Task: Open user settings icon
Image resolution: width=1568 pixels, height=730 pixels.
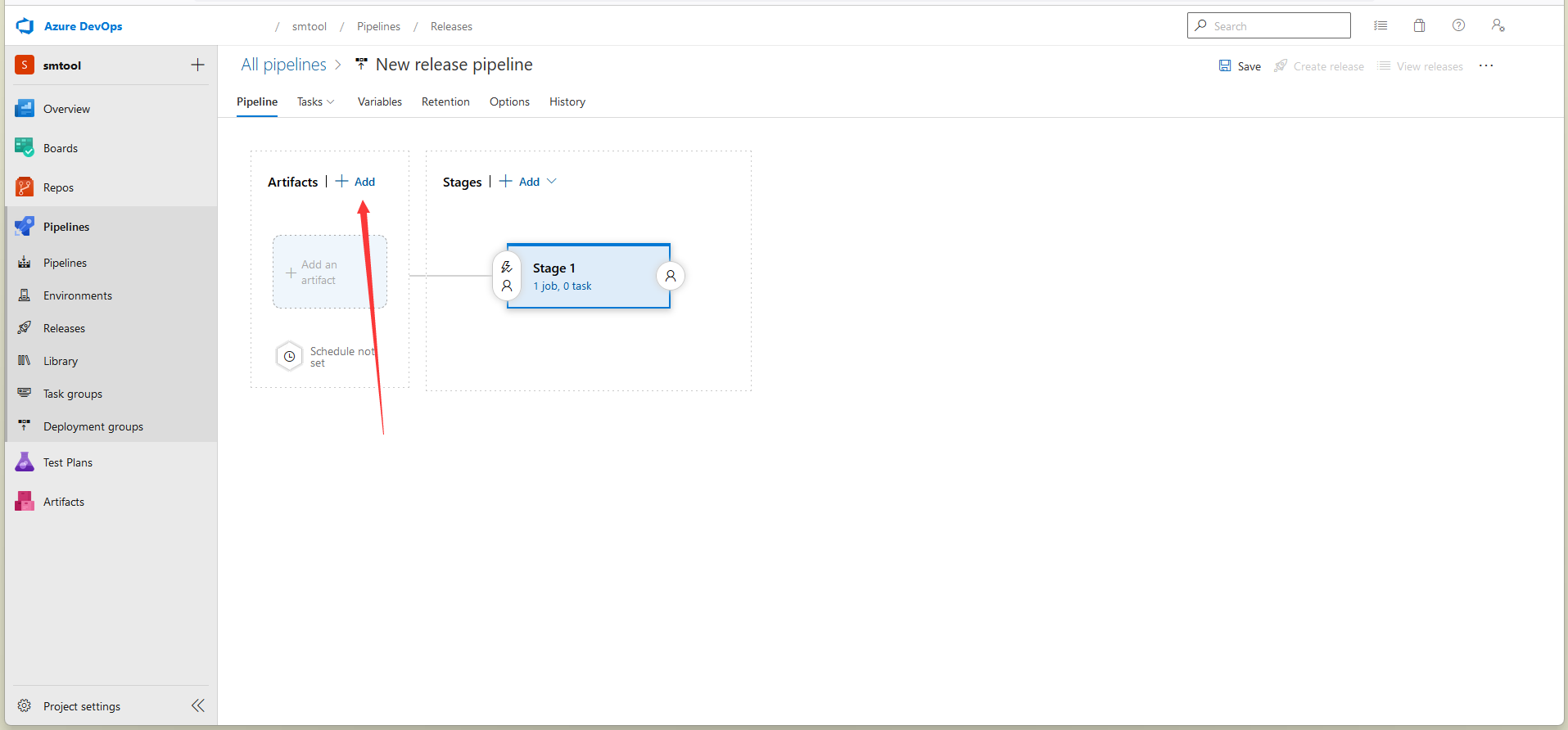Action: [1498, 25]
